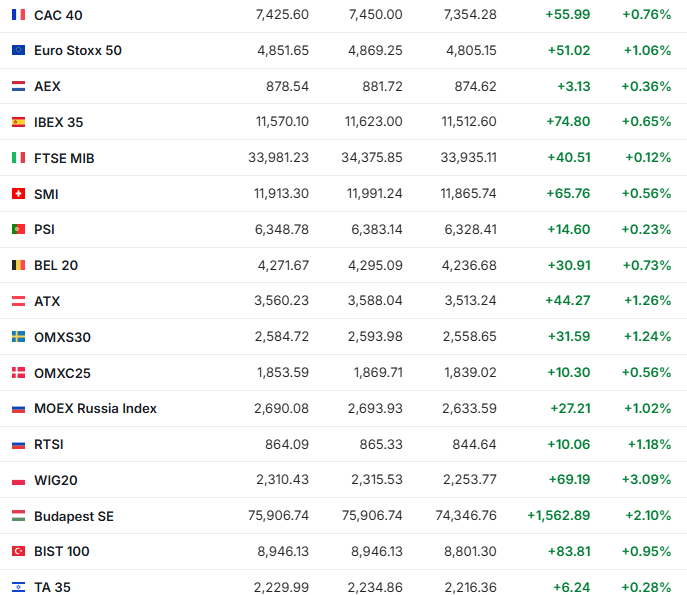Viewport: 687px width, 595px height.
Task: Click the ATX last price 3,560.23
Action: pyautogui.click(x=282, y=301)
